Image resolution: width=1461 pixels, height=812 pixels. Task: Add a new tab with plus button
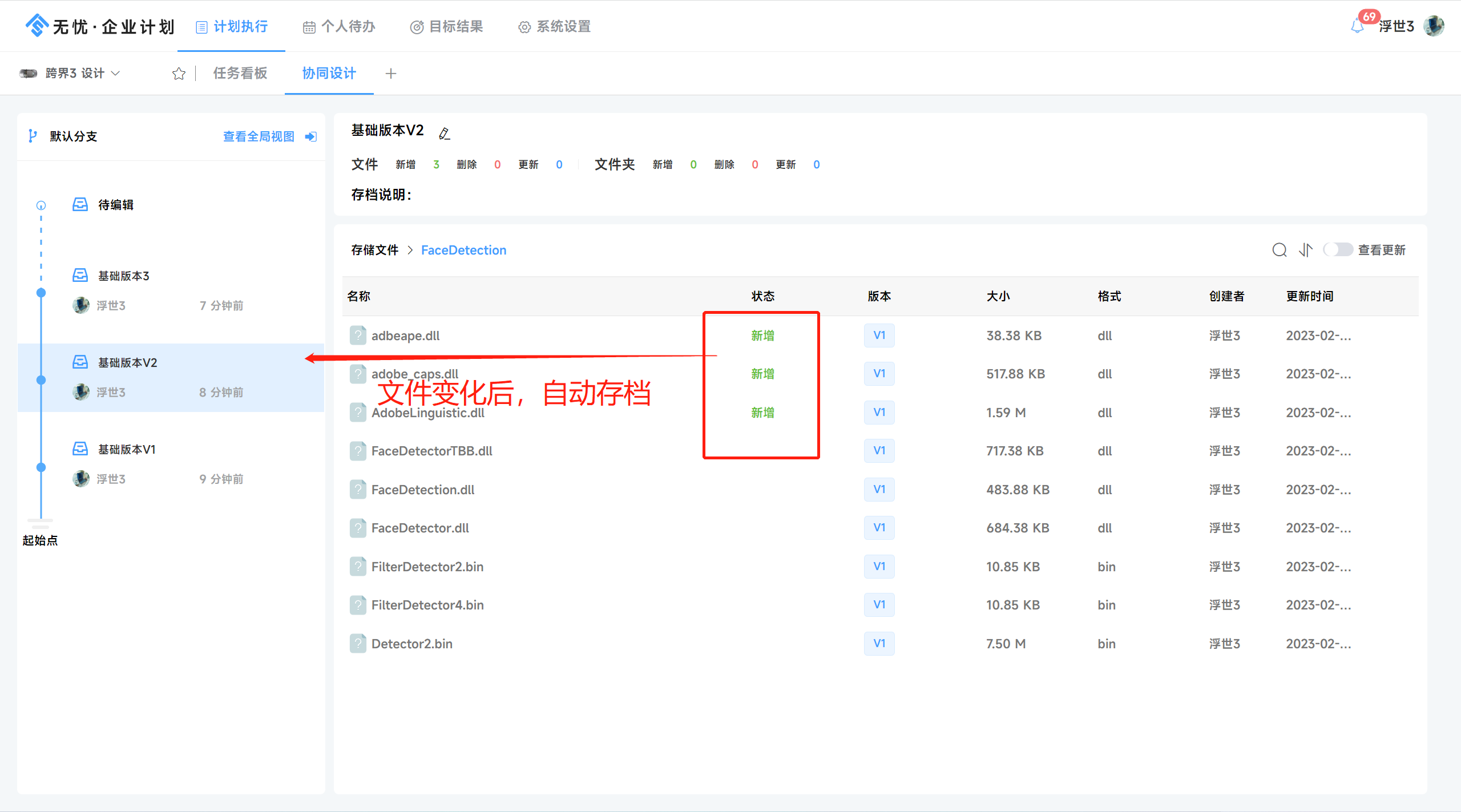pos(391,74)
